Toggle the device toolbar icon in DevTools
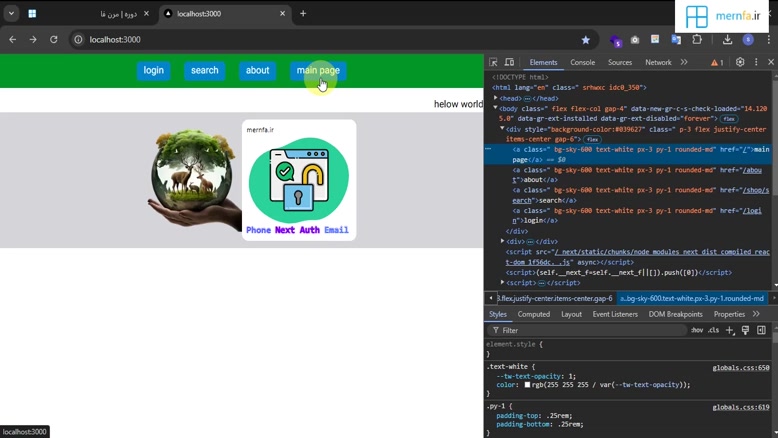The height and width of the screenshot is (438, 778). point(509,62)
